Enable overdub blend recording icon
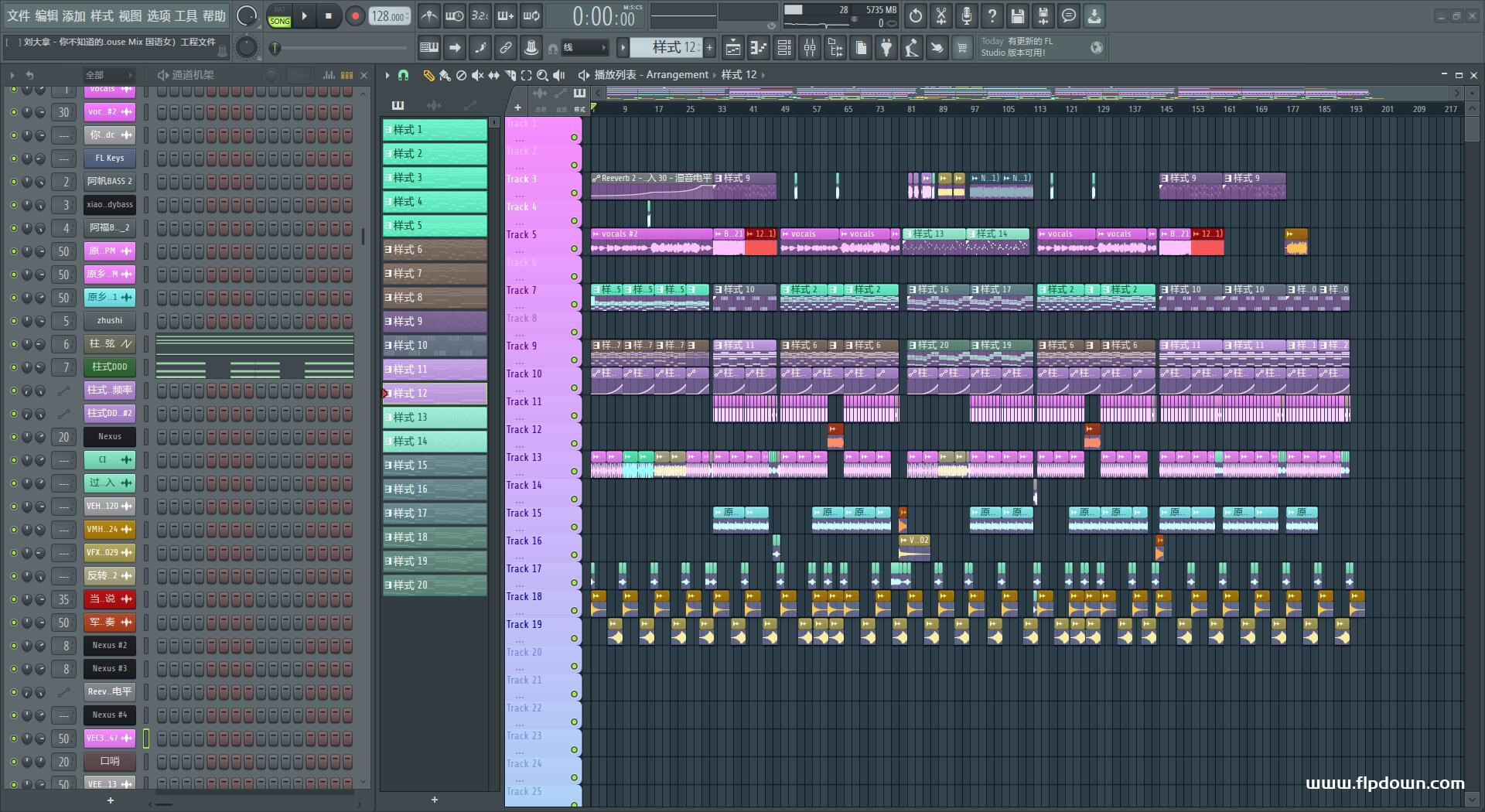The image size is (1485, 812). pyautogui.click(x=505, y=15)
